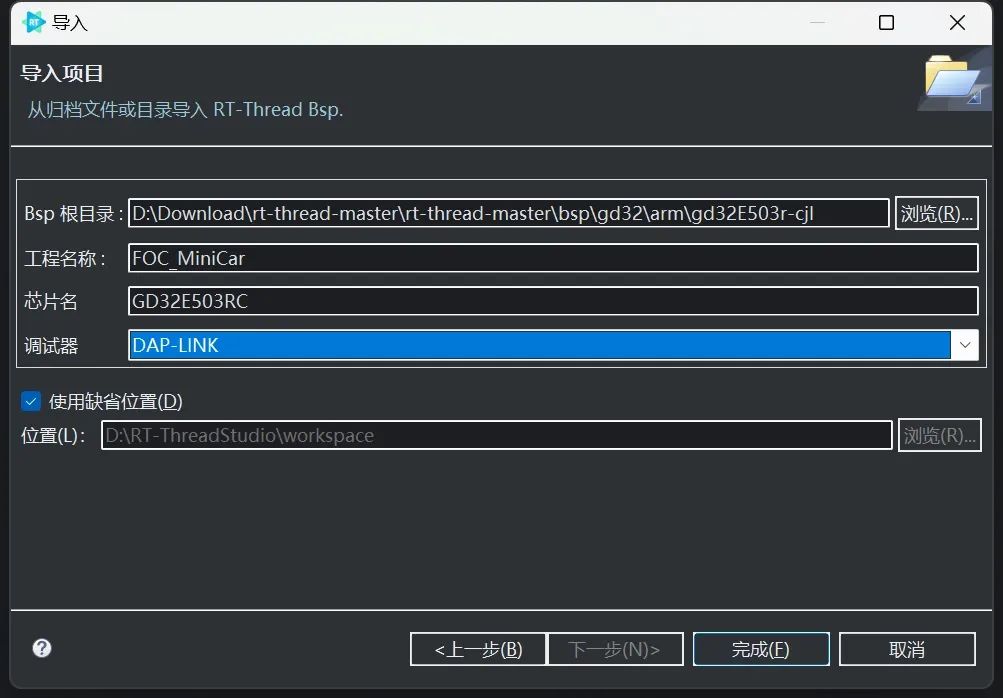The width and height of the screenshot is (1003, 698).
Task: Click the 下一步(N)> button
Action: (615, 649)
